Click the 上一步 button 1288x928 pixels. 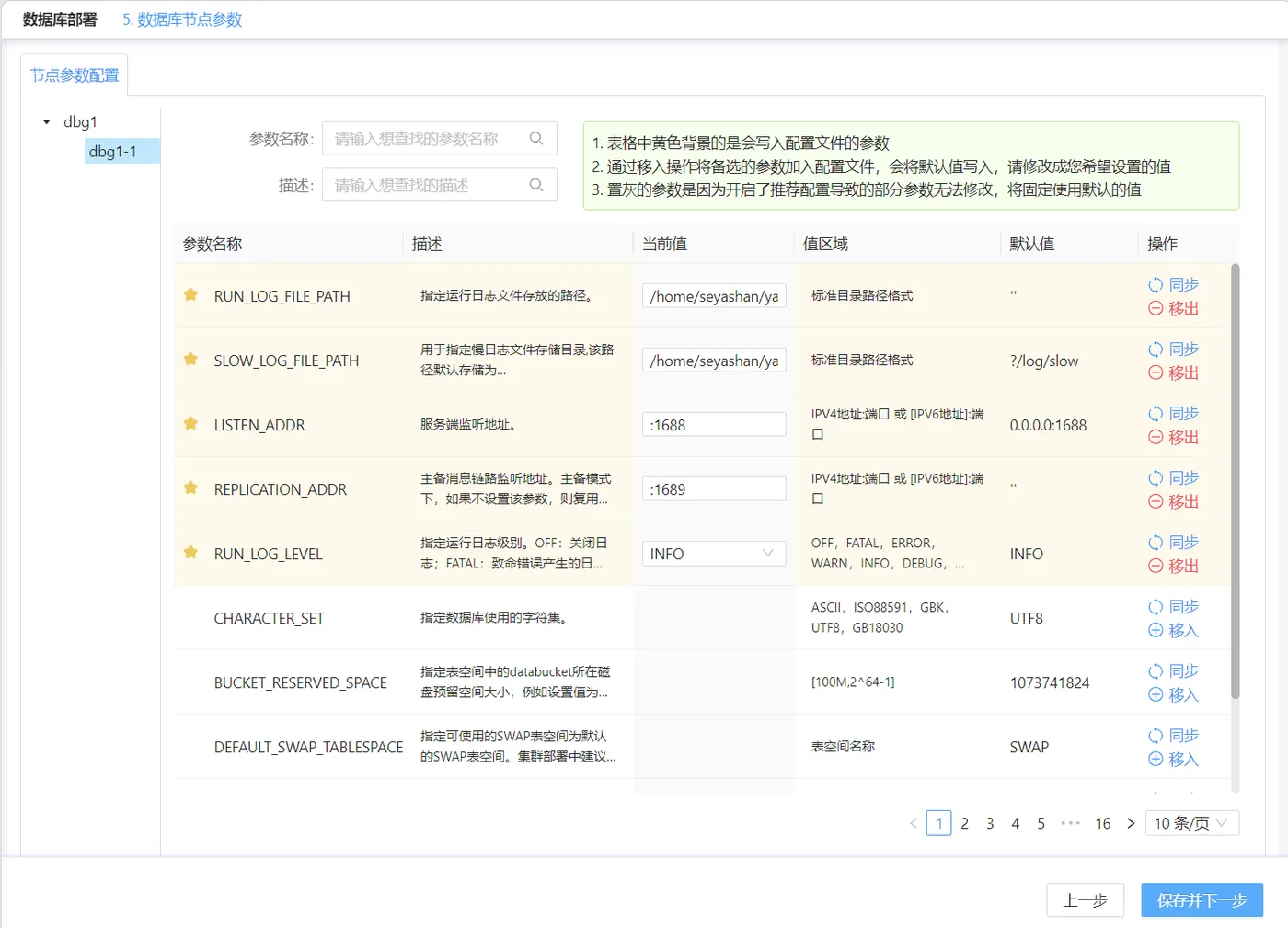click(x=1085, y=900)
